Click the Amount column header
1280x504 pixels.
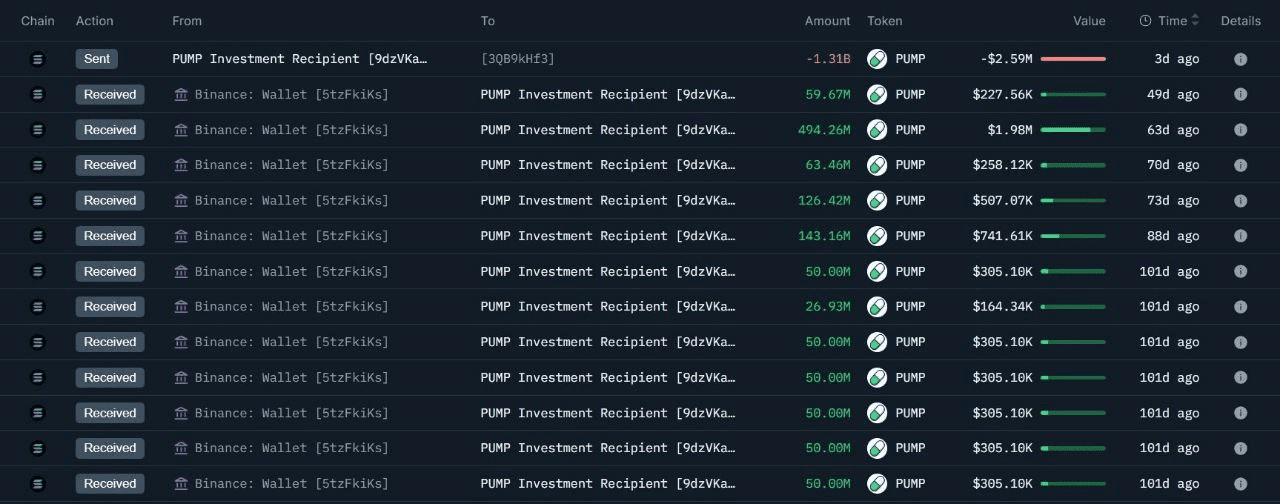828,21
